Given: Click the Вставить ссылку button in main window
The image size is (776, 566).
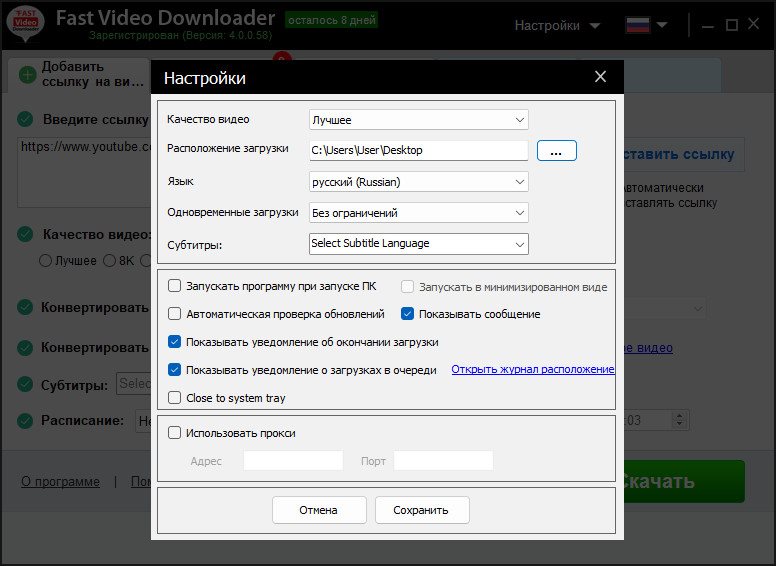Looking at the screenshot, I should 684,154.
